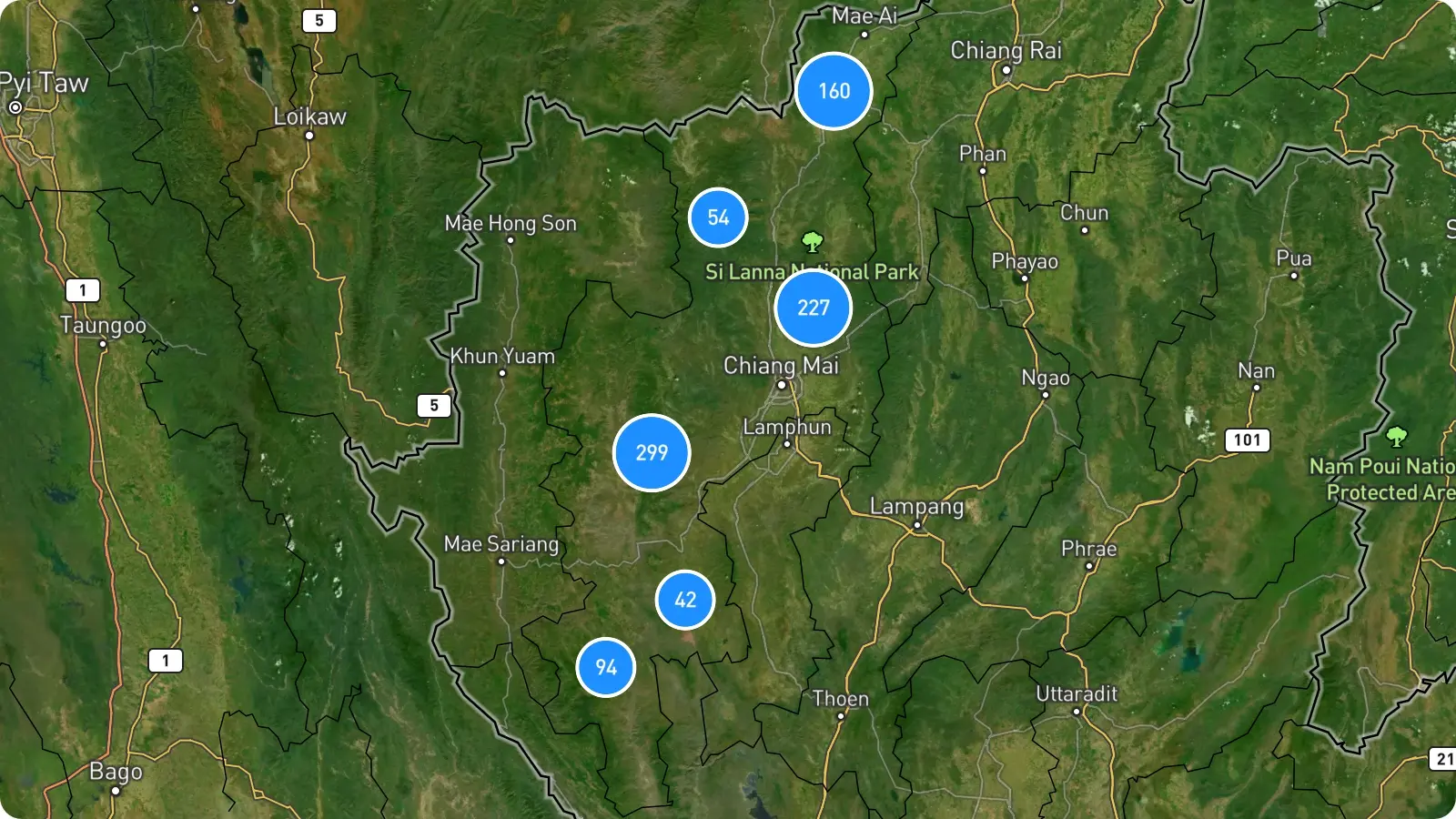Click the Nam Poui National Protected Area label
The height and width of the screenshot is (819, 1456).
point(1382,479)
